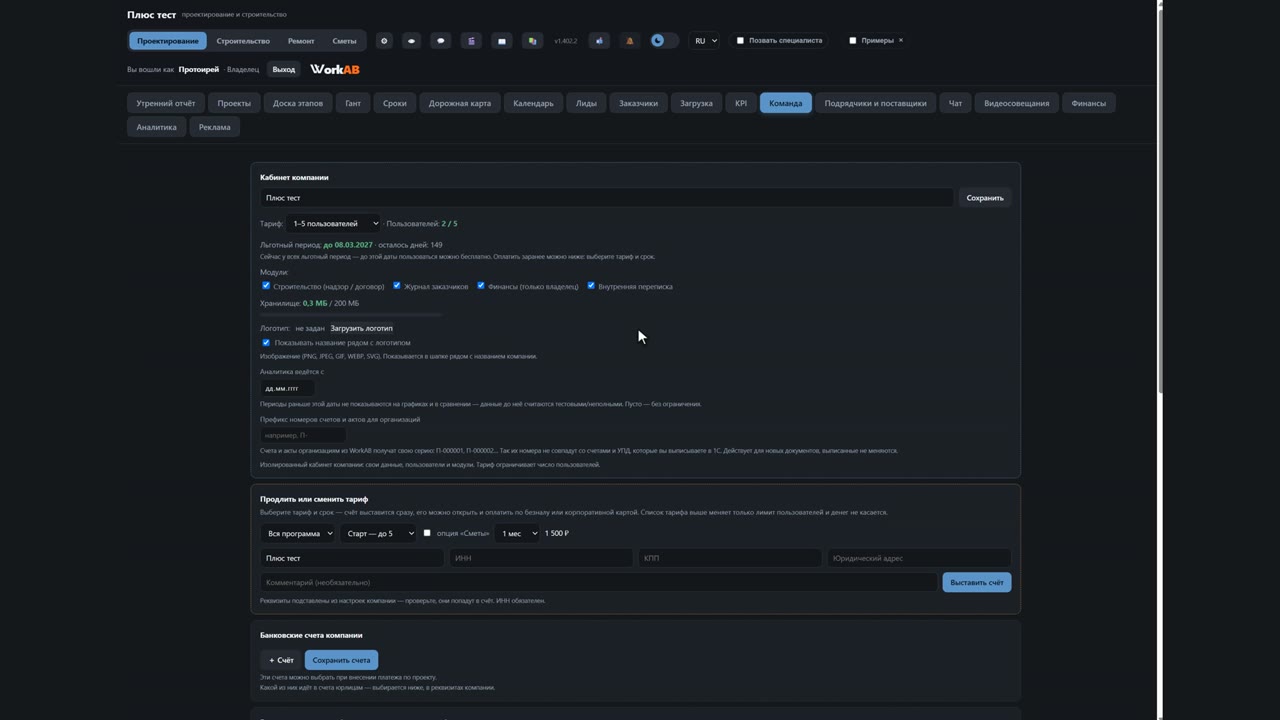Click the Выход button
1280x720 pixels.
tap(284, 69)
